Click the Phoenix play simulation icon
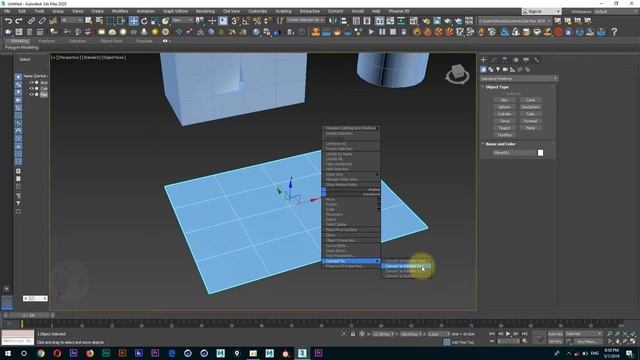Screen dimensions: 640x360 coord(371,32)
